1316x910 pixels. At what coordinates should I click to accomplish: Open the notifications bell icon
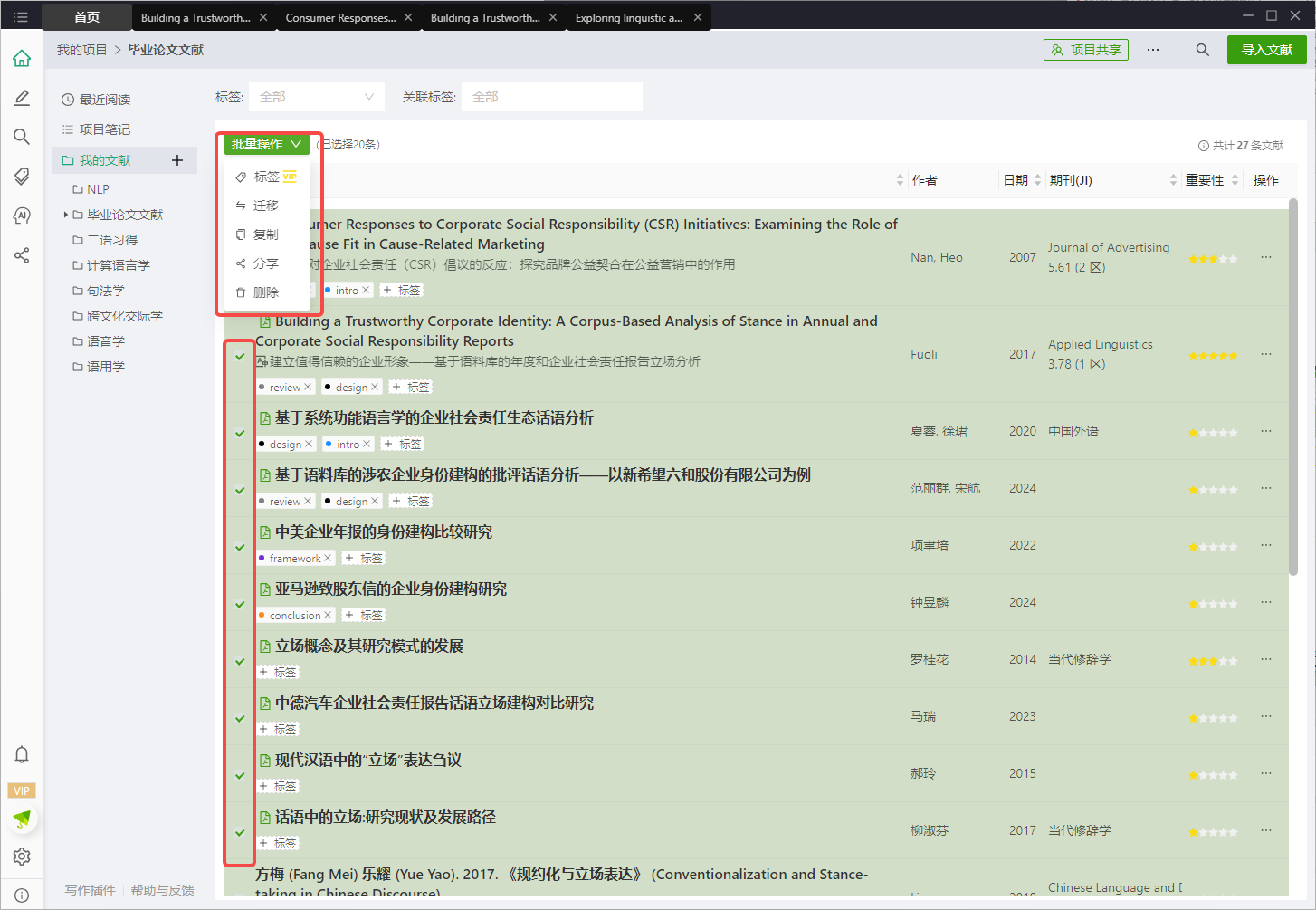click(22, 754)
